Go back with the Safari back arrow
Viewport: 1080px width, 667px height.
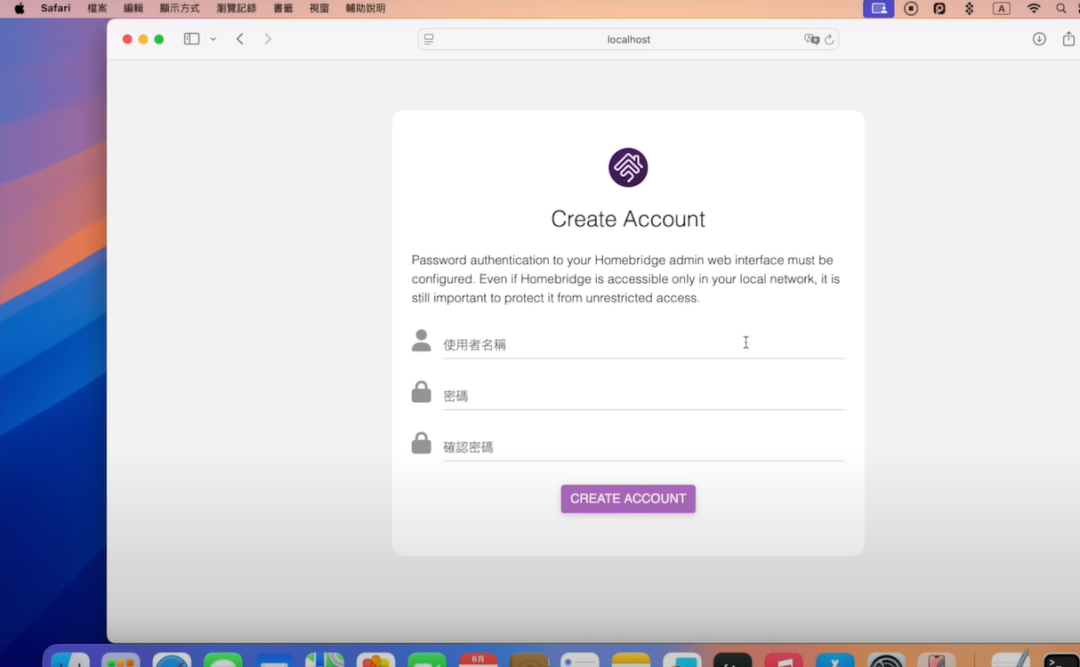240,39
